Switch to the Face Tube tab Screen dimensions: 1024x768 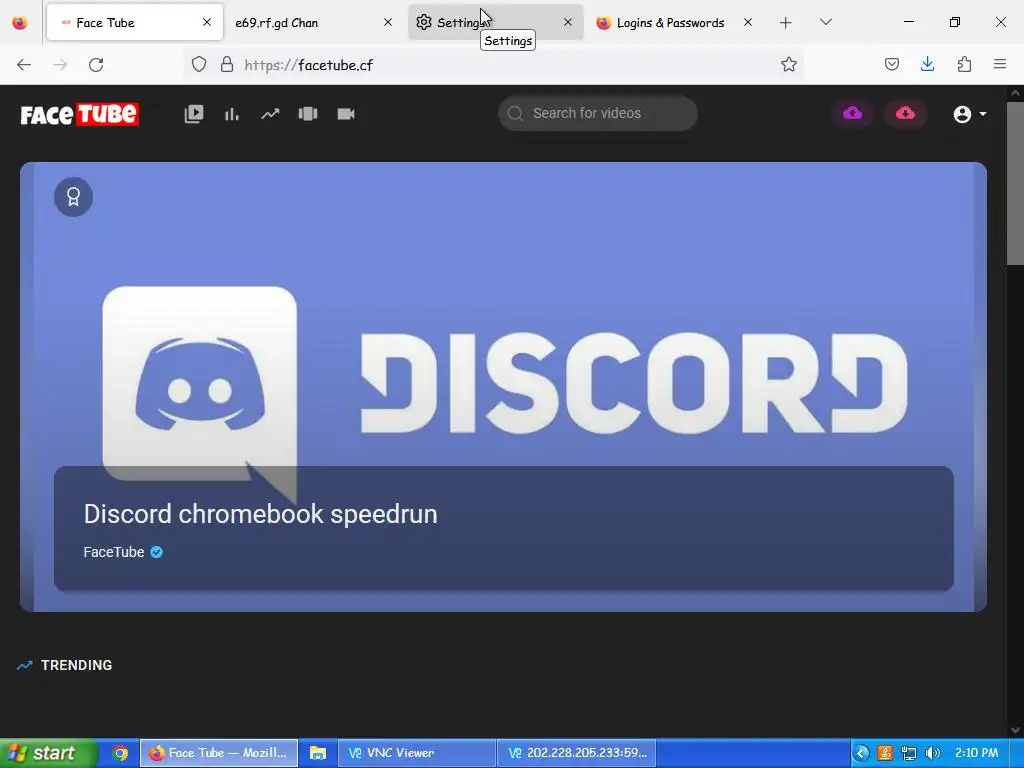(x=135, y=22)
